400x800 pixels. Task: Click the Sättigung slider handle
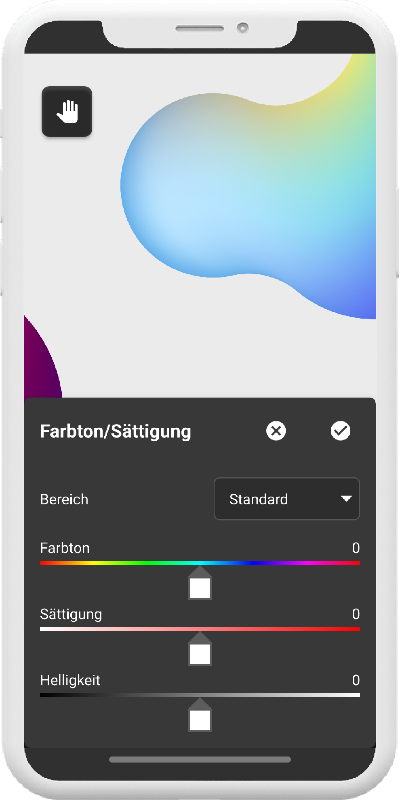pyautogui.click(x=200, y=649)
